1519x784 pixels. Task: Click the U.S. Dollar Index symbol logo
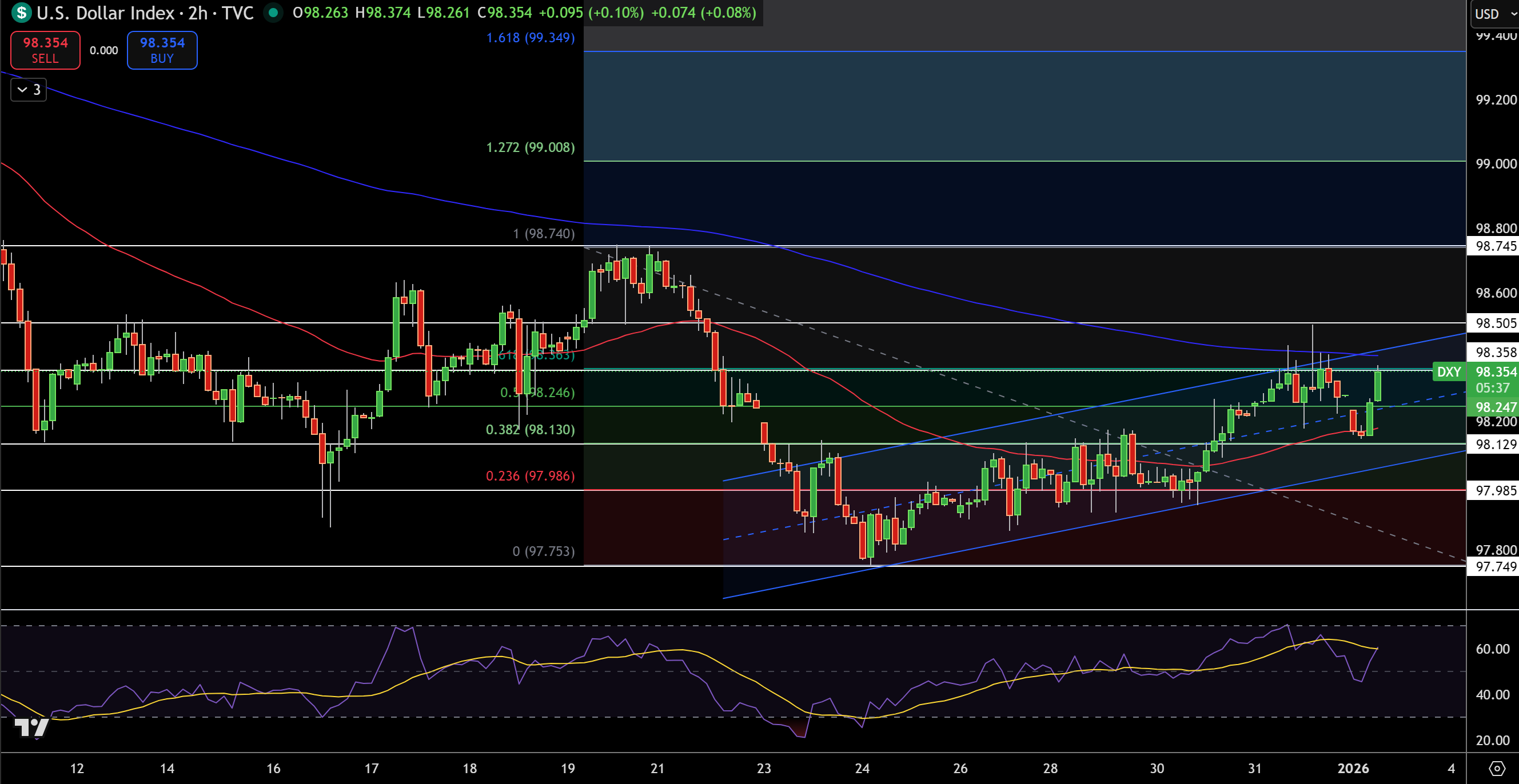click(21, 13)
